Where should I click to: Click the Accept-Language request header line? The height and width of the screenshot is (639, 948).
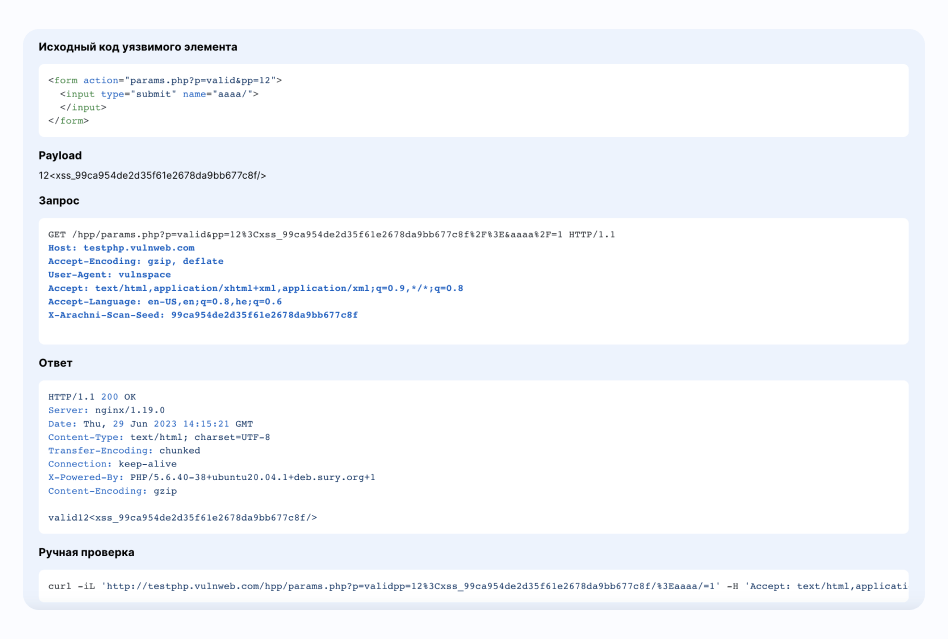pos(165,301)
